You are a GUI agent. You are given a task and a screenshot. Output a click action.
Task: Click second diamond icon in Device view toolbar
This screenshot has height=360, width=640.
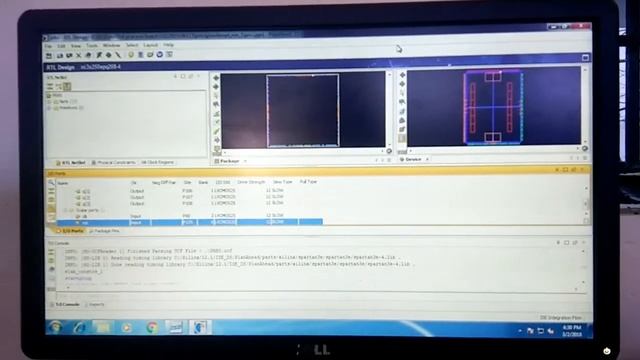[x=402, y=84]
